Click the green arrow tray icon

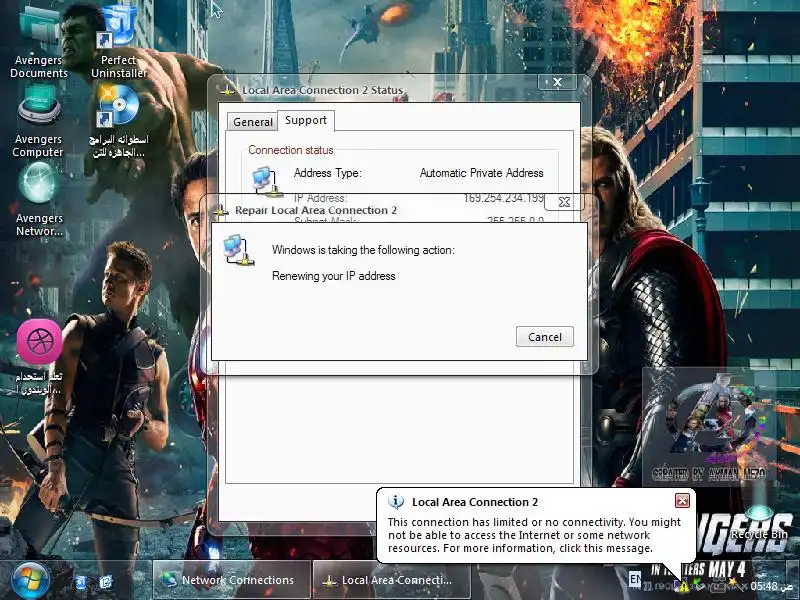coord(697,584)
